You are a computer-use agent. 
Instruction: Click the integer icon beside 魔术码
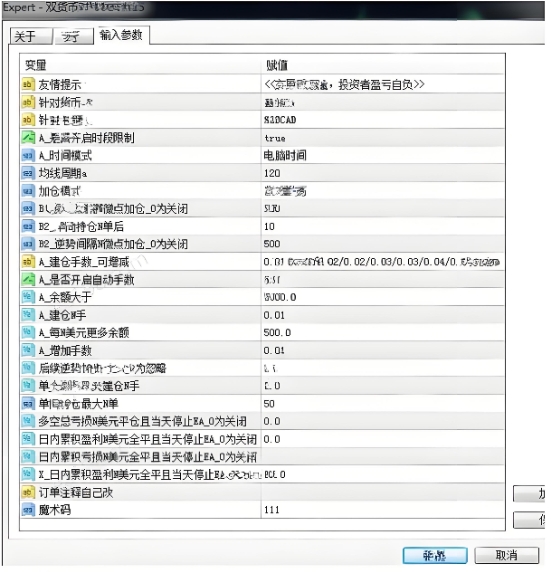(28, 511)
